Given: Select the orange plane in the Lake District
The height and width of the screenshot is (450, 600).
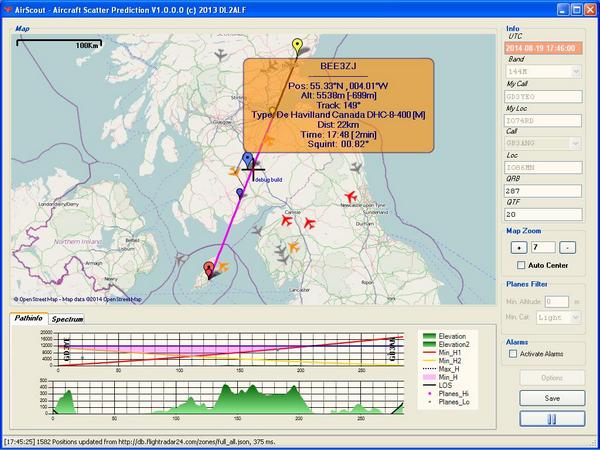Looking at the screenshot, I should pyautogui.click(x=293, y=247).
